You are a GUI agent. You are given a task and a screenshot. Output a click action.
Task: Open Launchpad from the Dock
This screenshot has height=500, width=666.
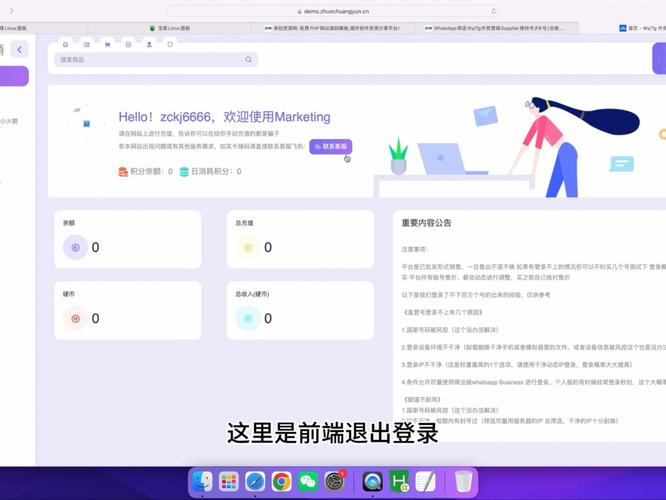pos(229,482)
